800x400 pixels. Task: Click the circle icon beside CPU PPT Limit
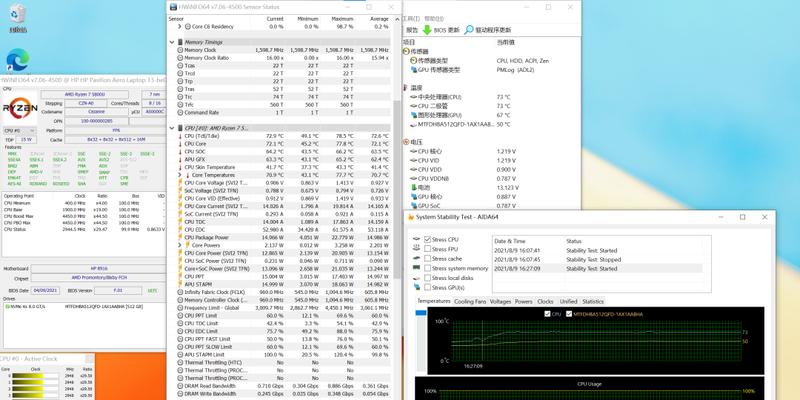click(x=180, y=315)
